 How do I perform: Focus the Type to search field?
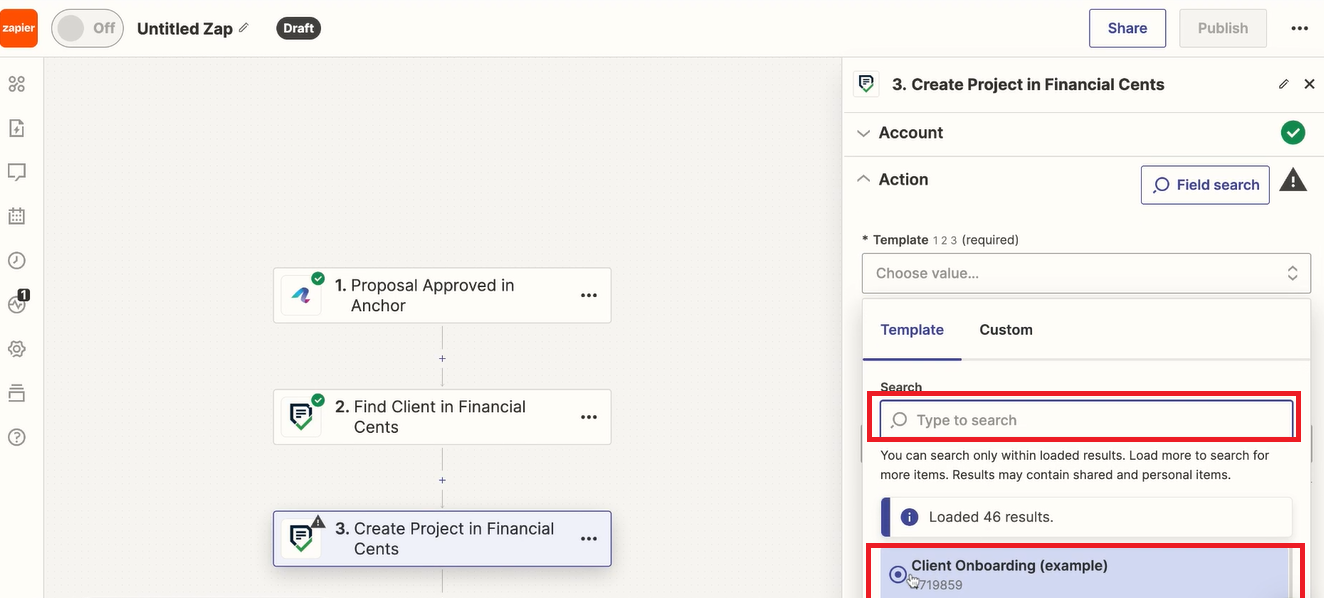1086,420
